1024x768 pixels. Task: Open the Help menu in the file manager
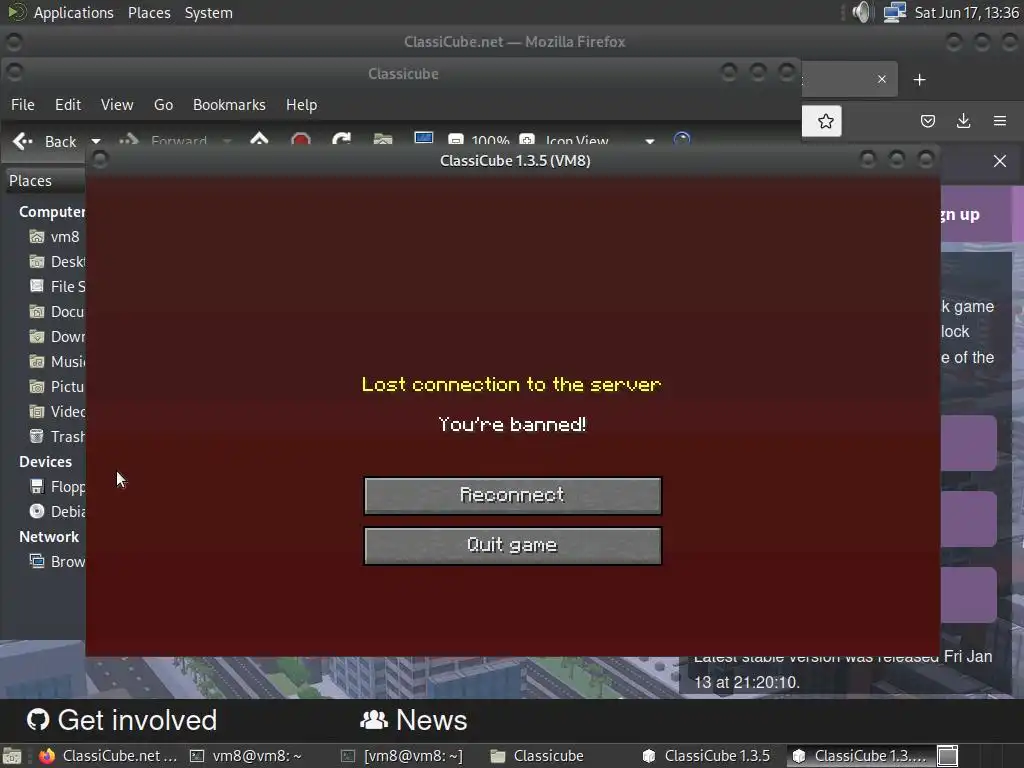click(301, 104)
